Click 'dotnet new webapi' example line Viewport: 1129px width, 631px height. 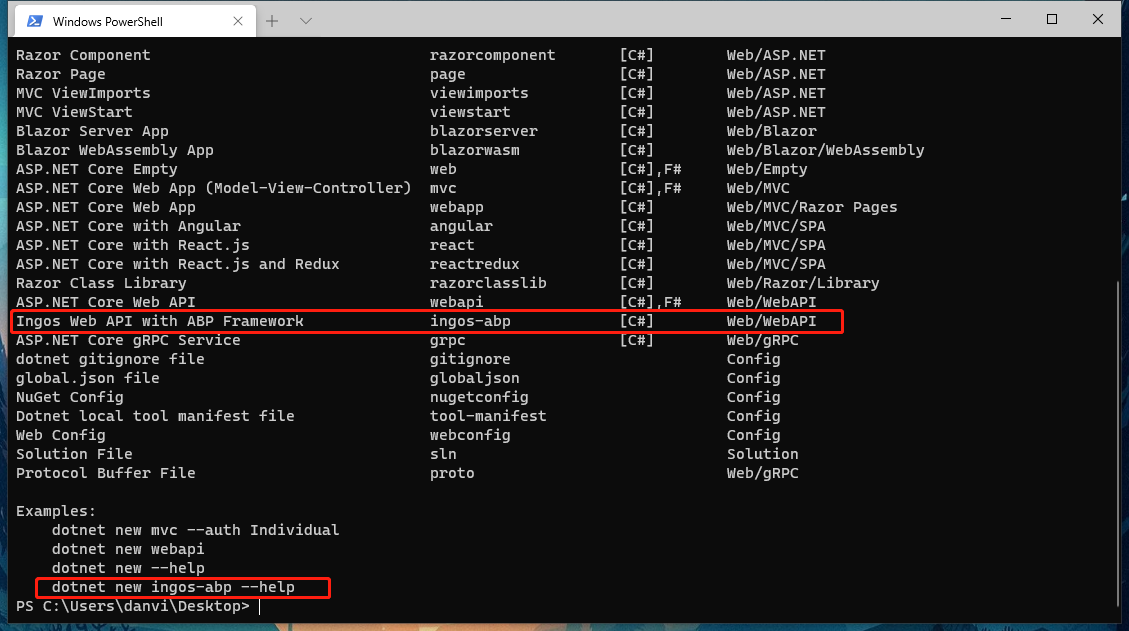[128, 549]
